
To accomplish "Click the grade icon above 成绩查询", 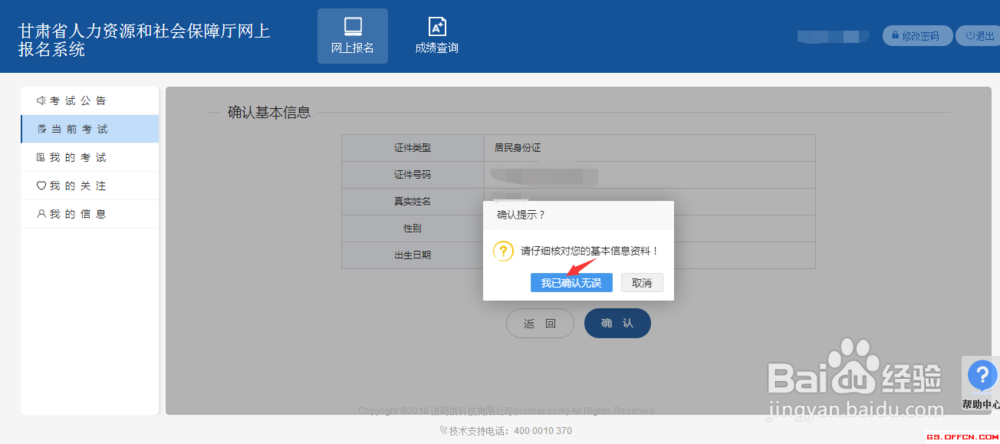I will coord(437,26).
